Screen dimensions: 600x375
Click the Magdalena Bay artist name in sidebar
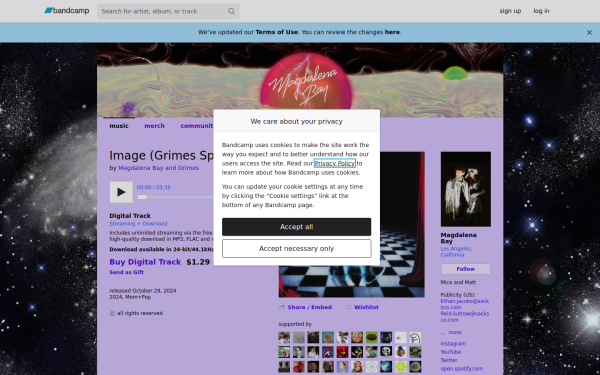pyautogui.click(x=458, y=238)
